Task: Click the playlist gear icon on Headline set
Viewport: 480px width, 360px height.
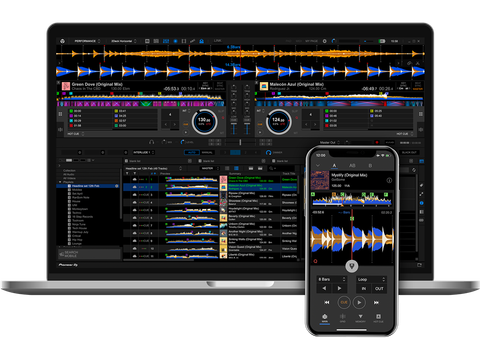Action: coord(117,186)
